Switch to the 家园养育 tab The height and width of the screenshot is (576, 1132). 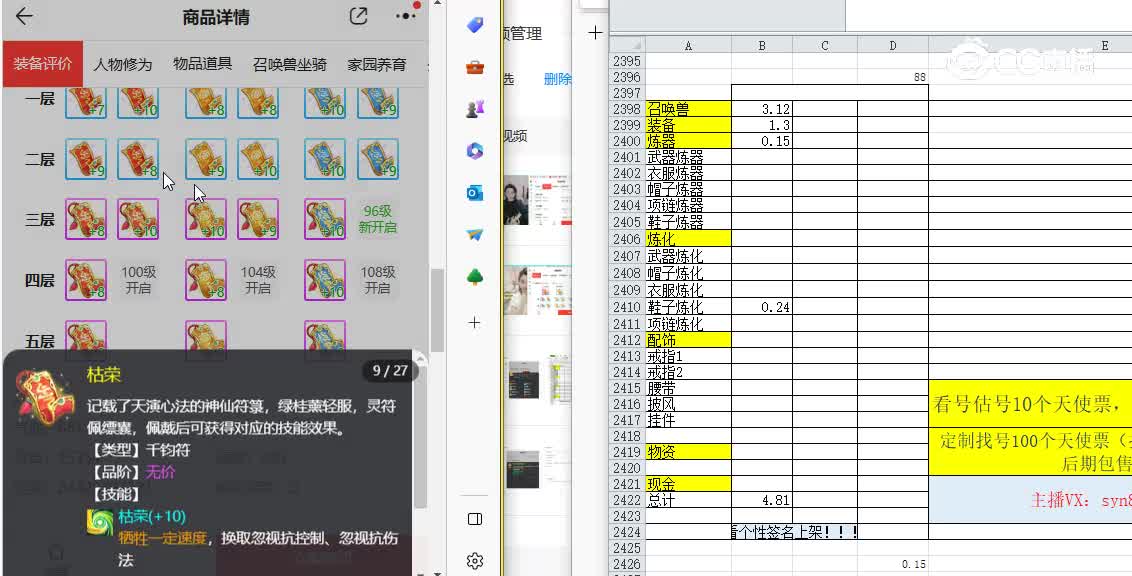(376, 64)
